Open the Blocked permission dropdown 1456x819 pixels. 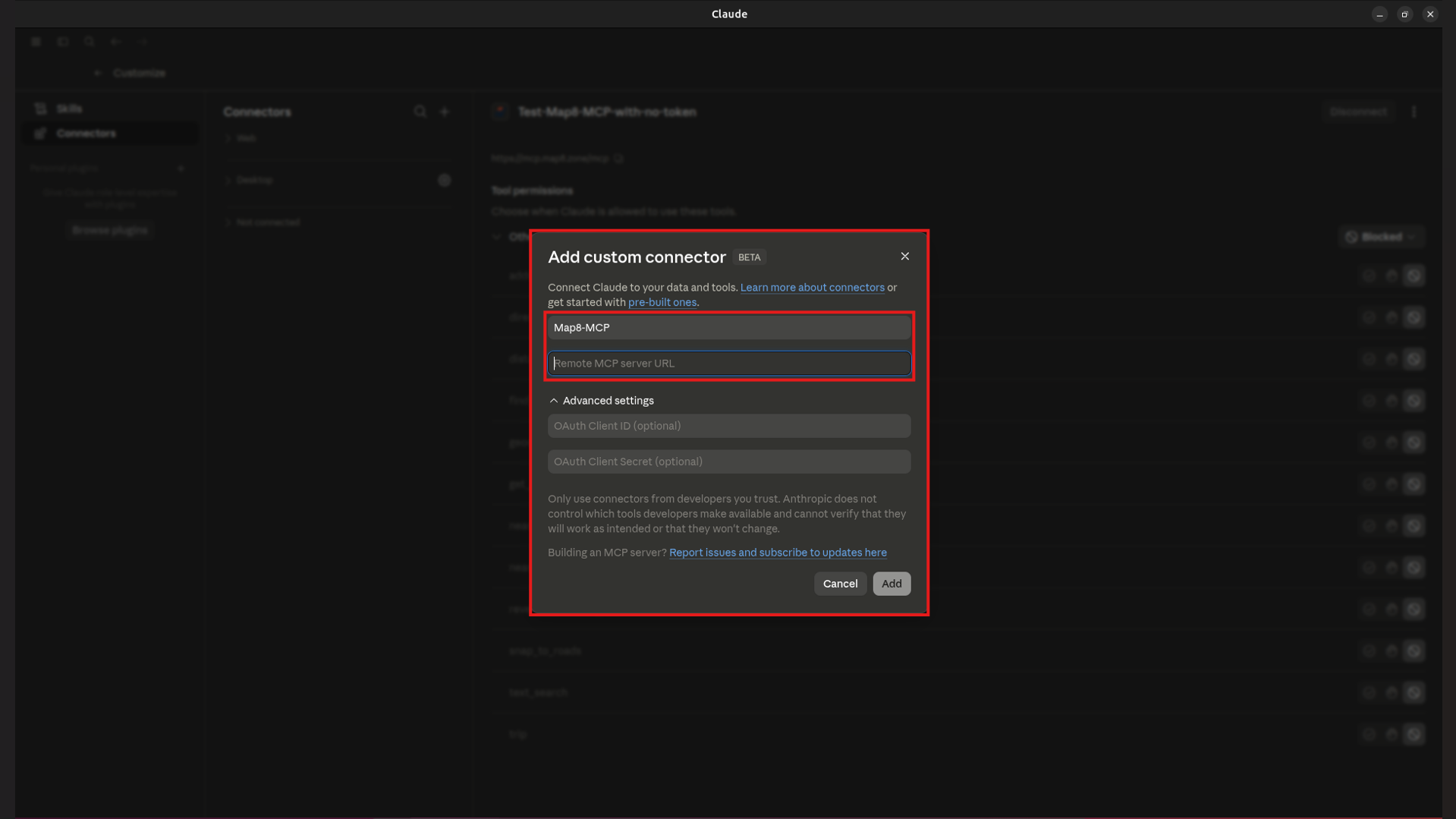(1382, 237)
